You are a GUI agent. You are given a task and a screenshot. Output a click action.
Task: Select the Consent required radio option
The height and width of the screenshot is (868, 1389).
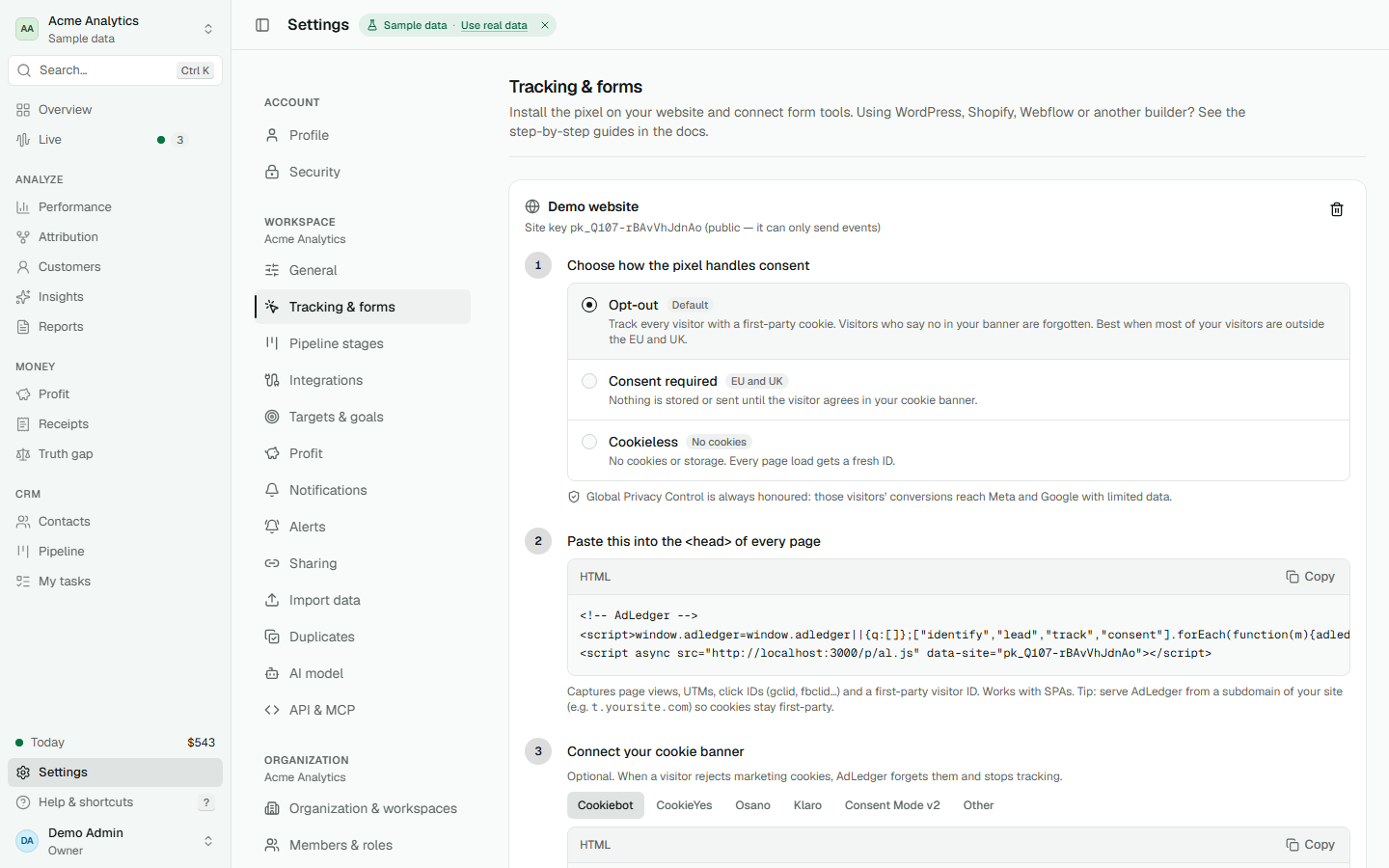point(589,381)
